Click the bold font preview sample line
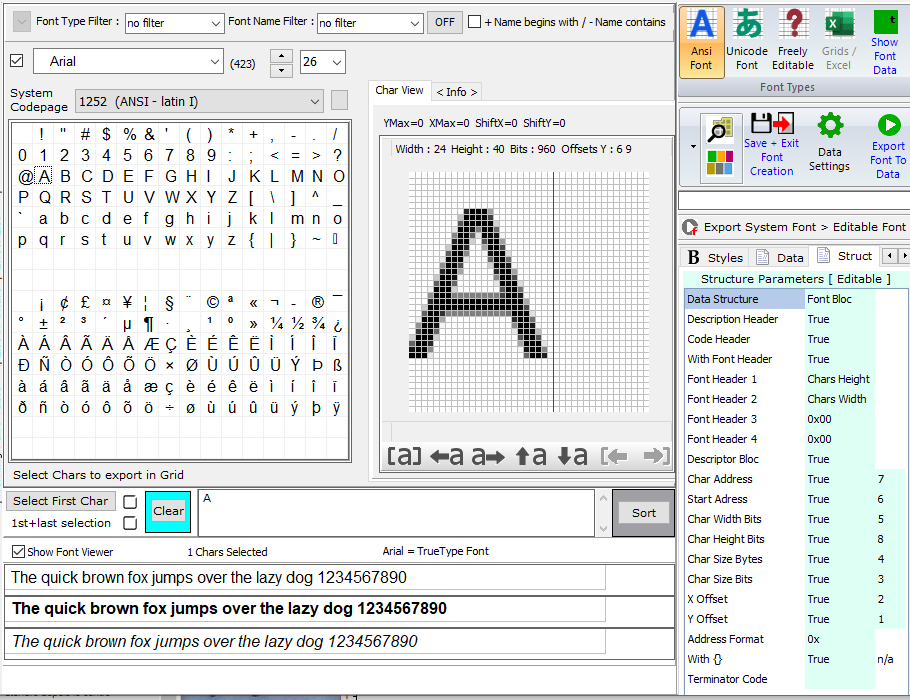This screenshot has height=700, width=910. pyautogui.click(x=305, y=609)
